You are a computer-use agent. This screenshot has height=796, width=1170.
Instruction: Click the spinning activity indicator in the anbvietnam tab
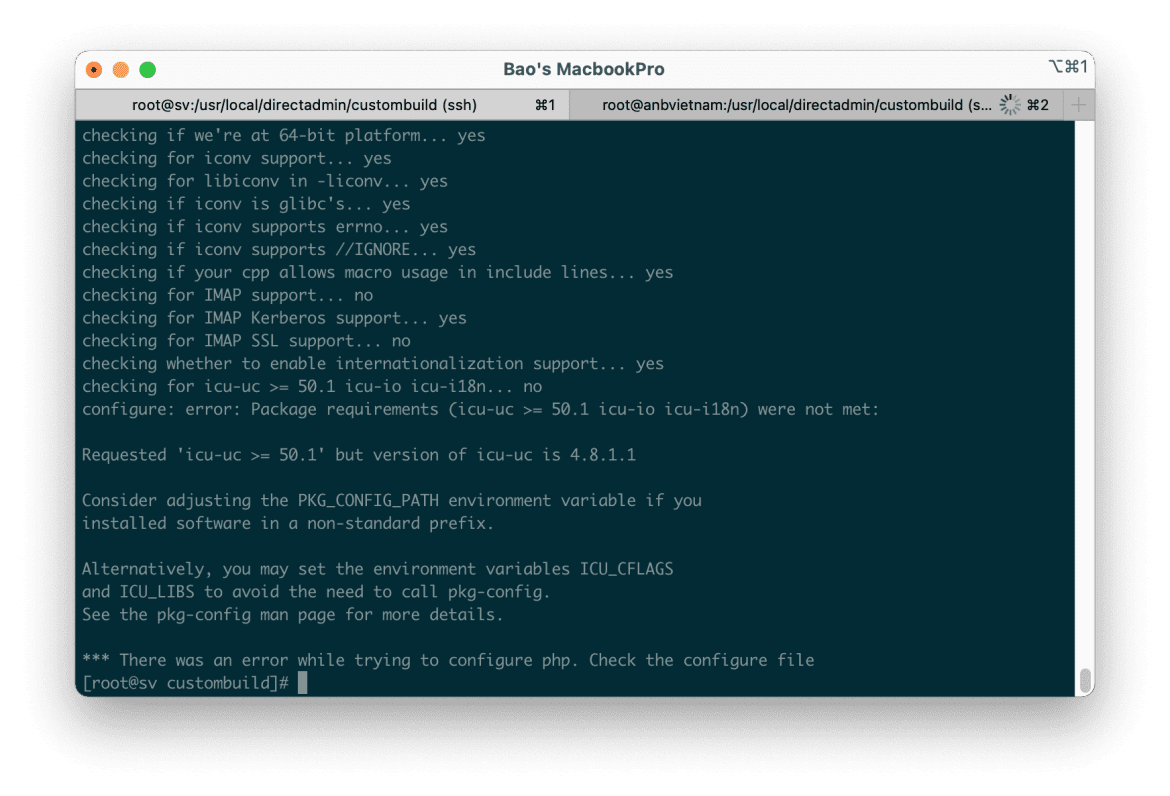tap(1008, 104)
